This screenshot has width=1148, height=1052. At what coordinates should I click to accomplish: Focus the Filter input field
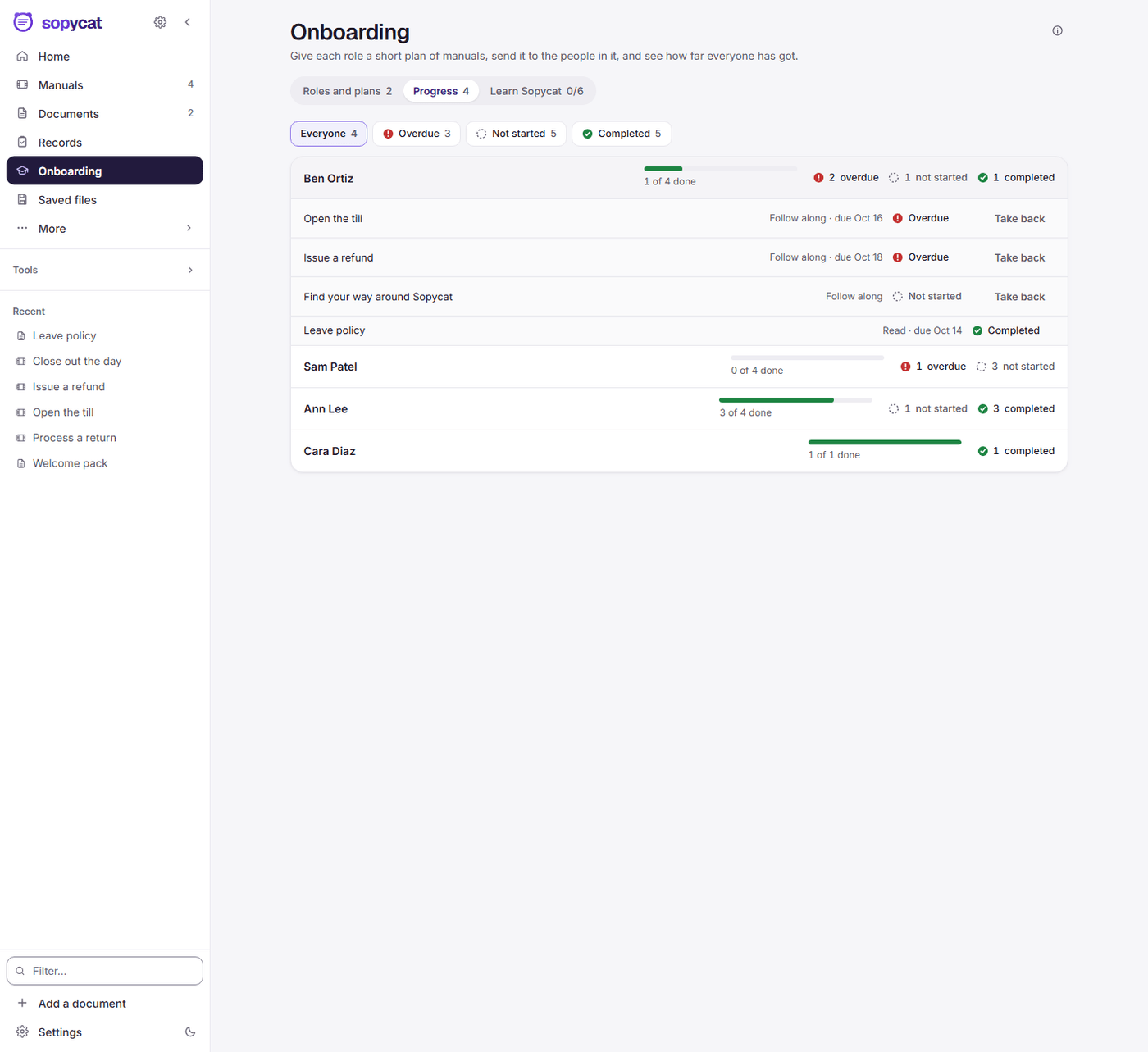point(105,971)
